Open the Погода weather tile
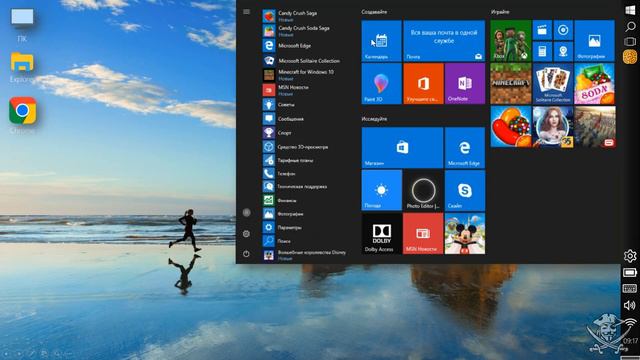Image resolution: width=640 pixels, height=360 pixels. pyautogui.click(x=381, y=191)
